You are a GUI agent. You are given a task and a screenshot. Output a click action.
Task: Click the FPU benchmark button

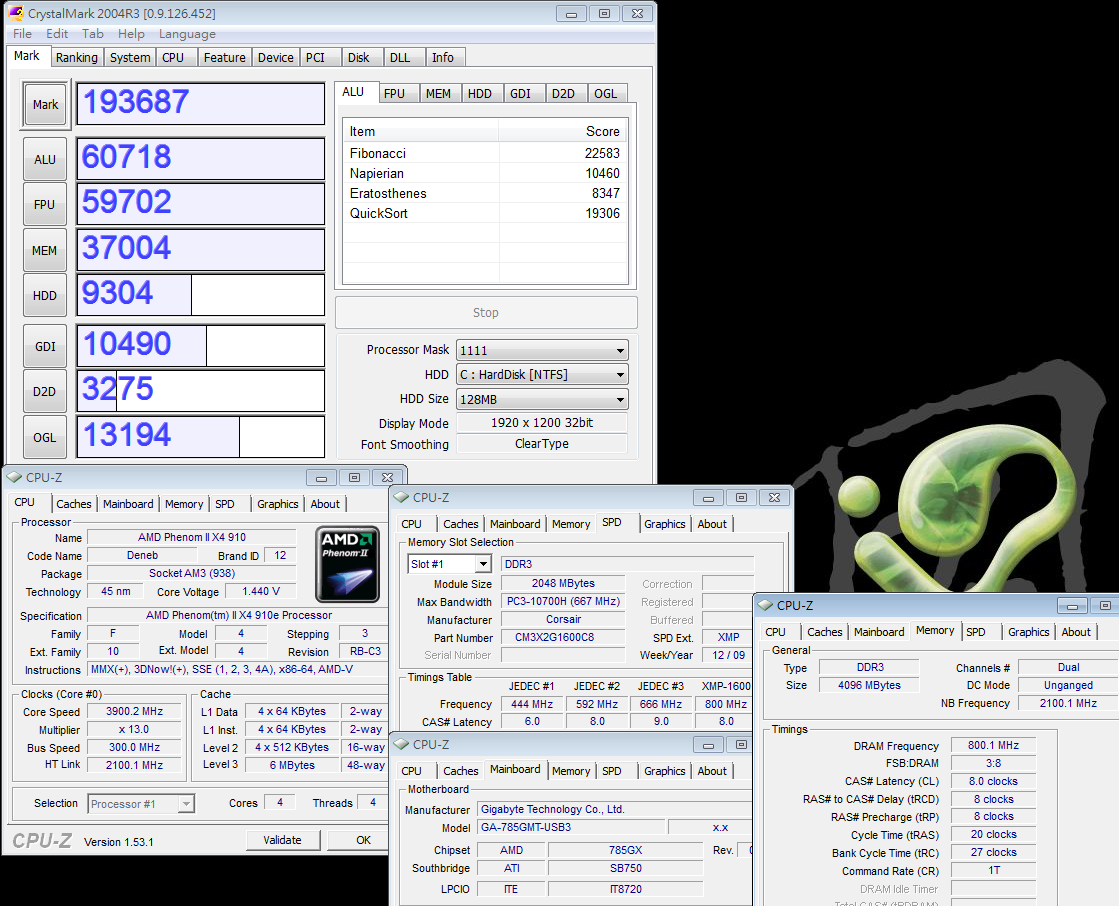click(x=45, y=205)
